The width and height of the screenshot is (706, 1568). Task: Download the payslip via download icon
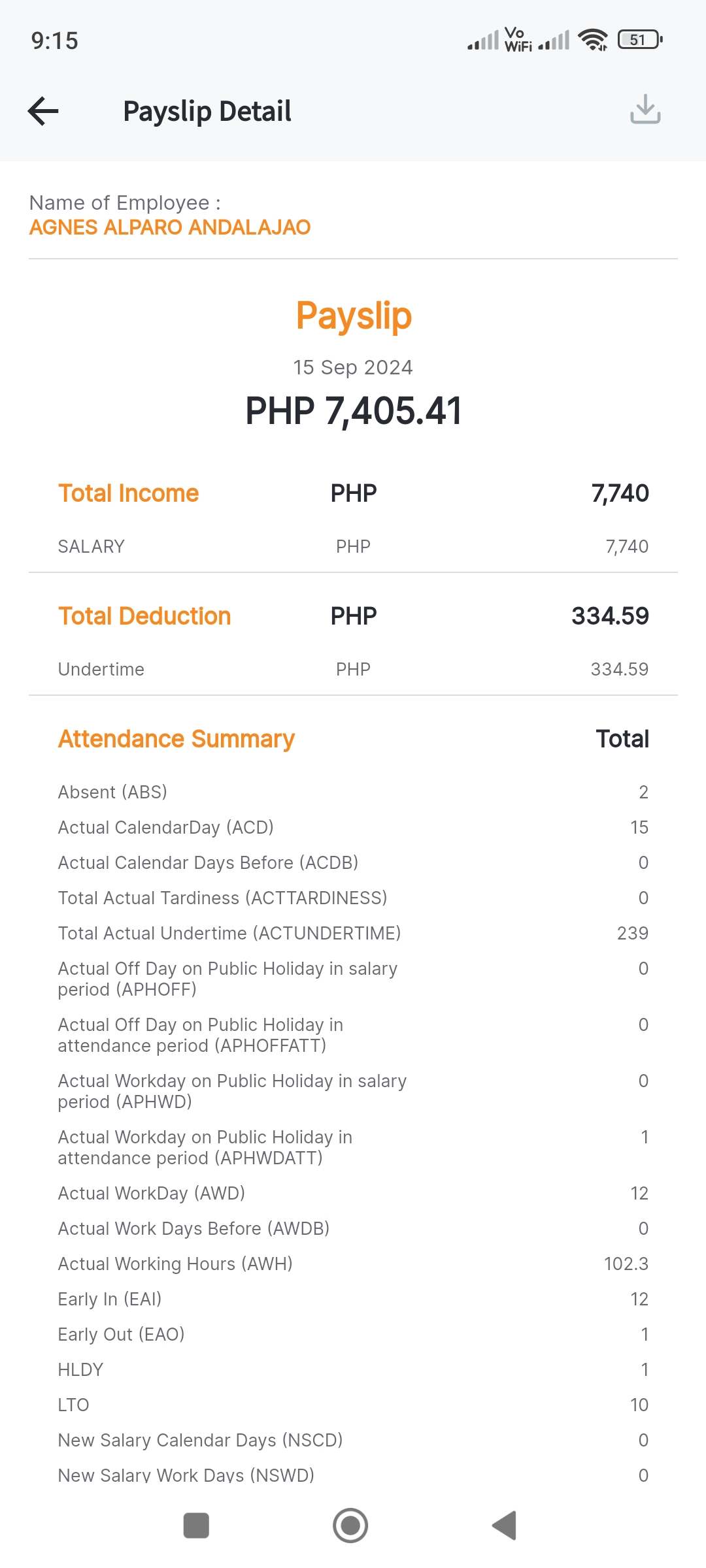[645, 109]
